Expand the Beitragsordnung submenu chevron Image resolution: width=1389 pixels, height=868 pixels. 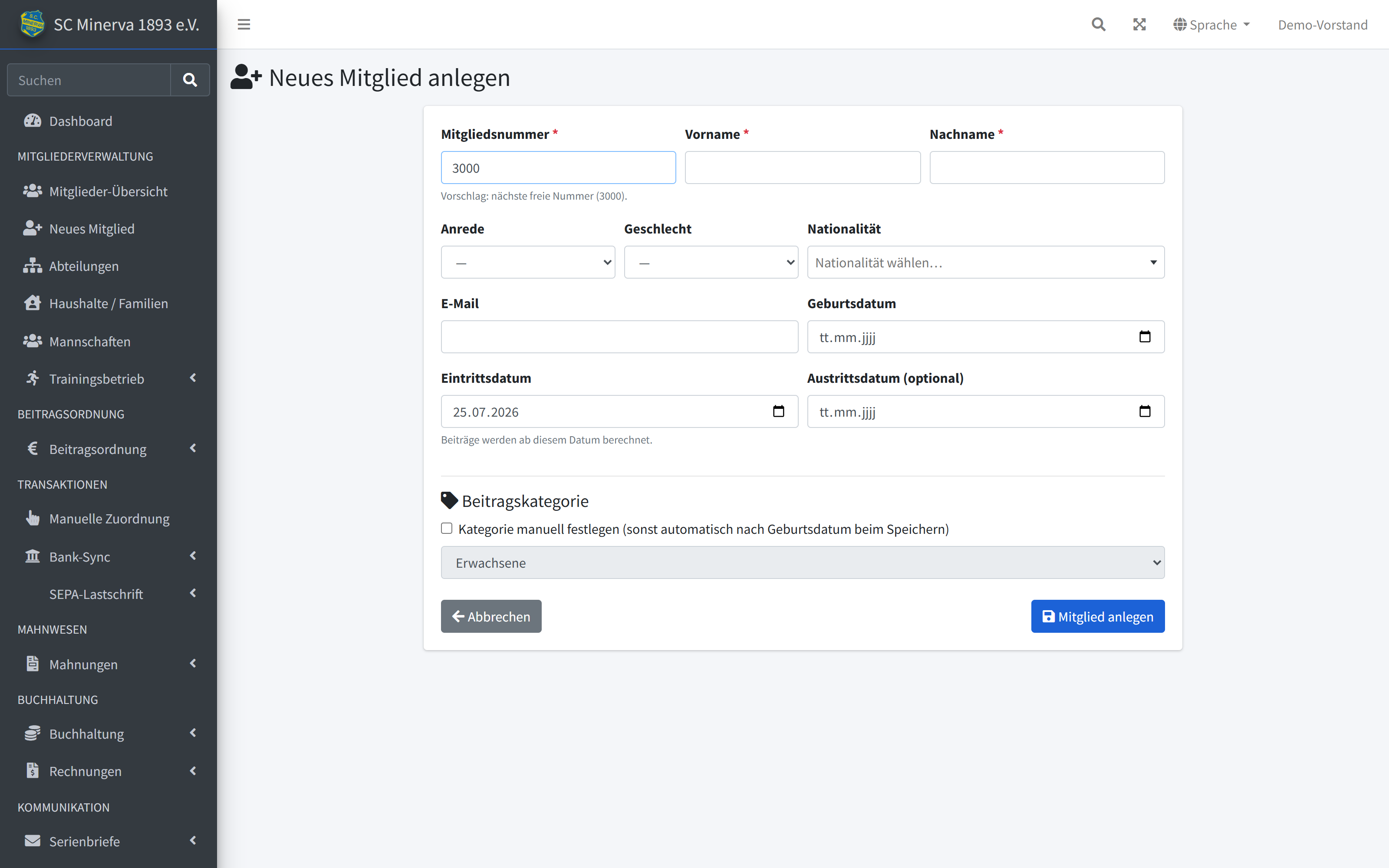[193, 448]
